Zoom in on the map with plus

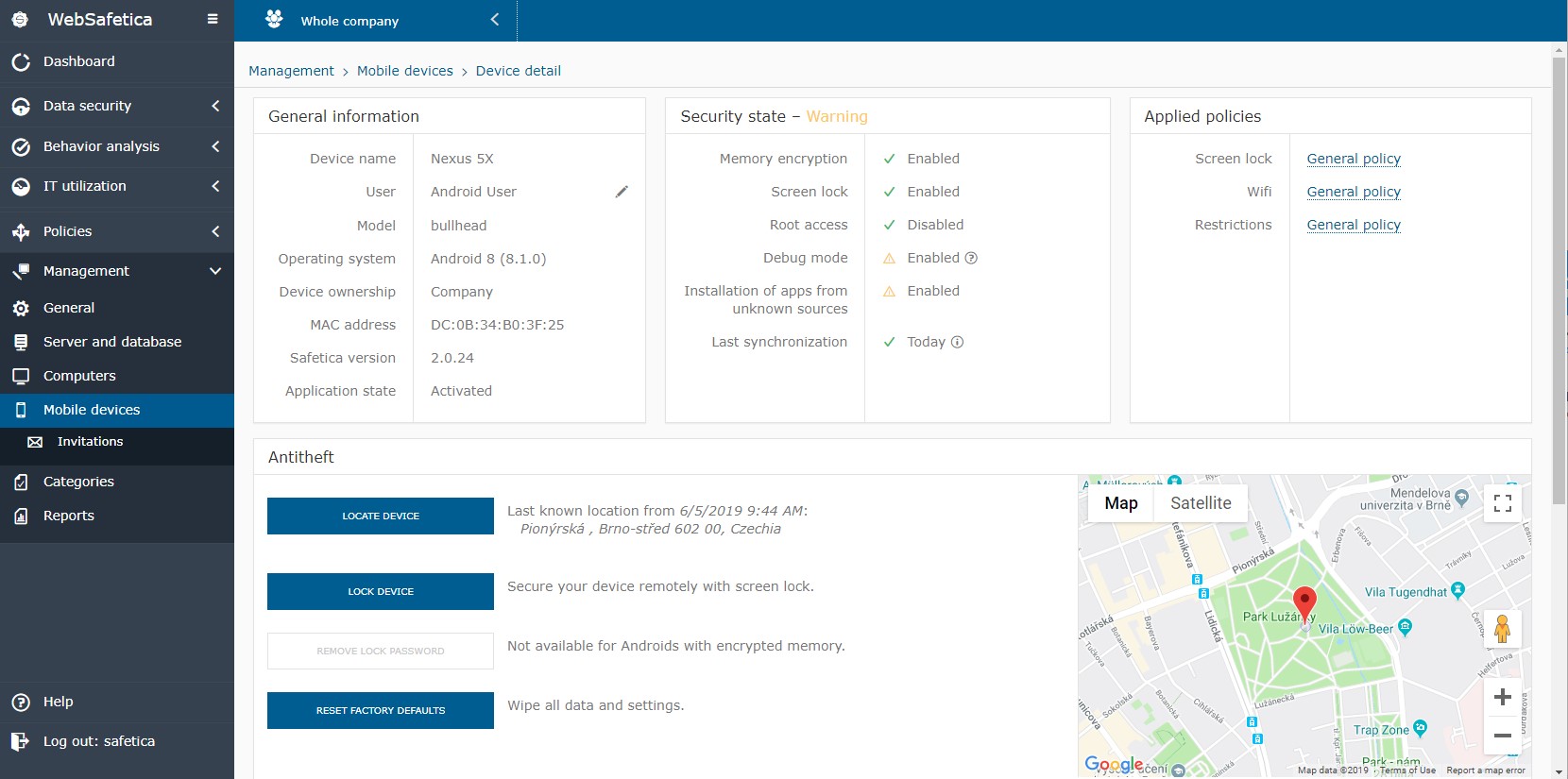(x=1502, y=698)
